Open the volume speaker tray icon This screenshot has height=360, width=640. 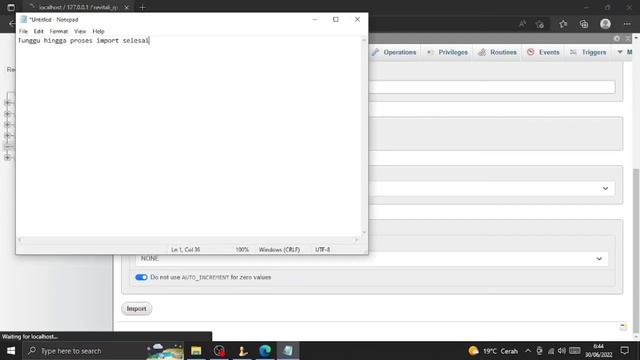[562, 351]
